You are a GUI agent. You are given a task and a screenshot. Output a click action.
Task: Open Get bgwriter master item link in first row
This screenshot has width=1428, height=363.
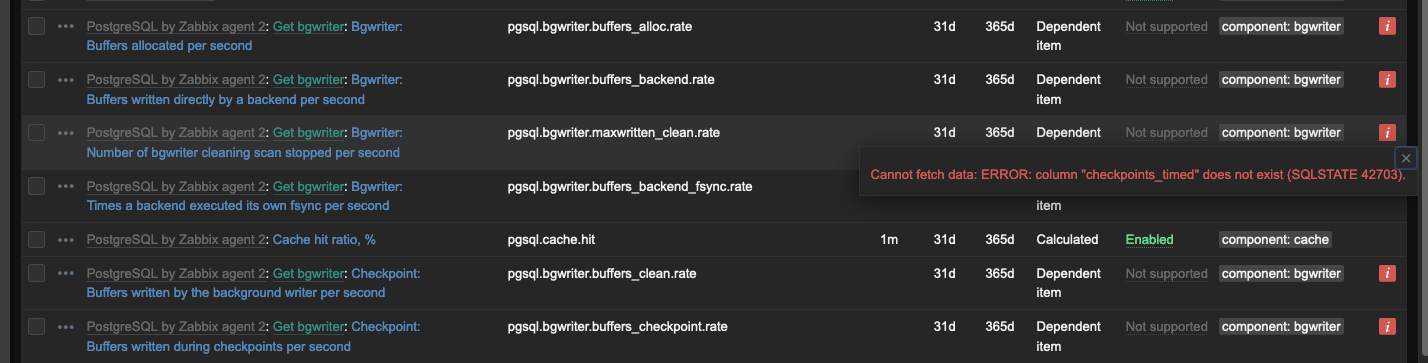(x=308, y=27)
